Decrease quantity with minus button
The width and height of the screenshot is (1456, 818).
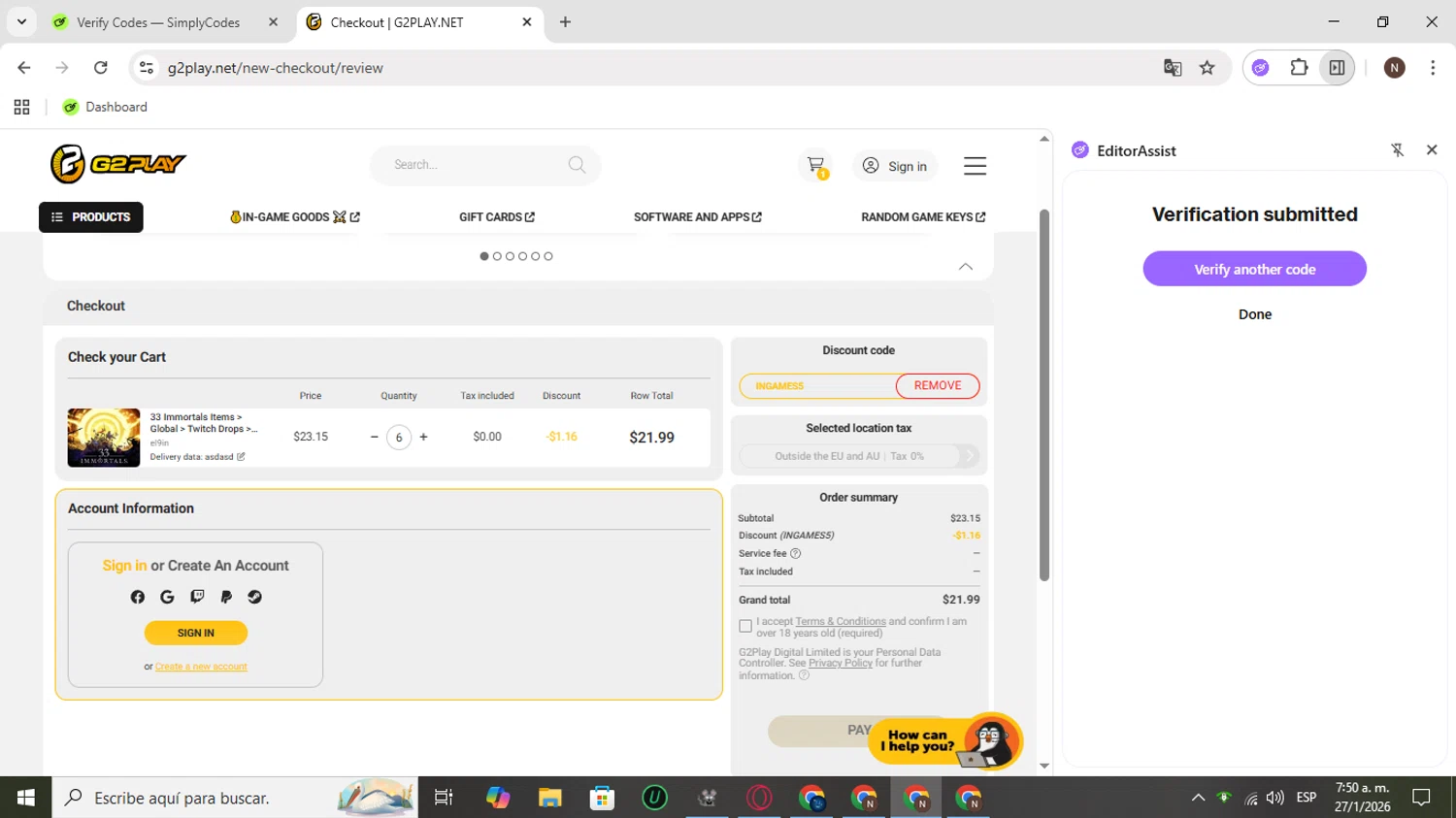point(374,438)
